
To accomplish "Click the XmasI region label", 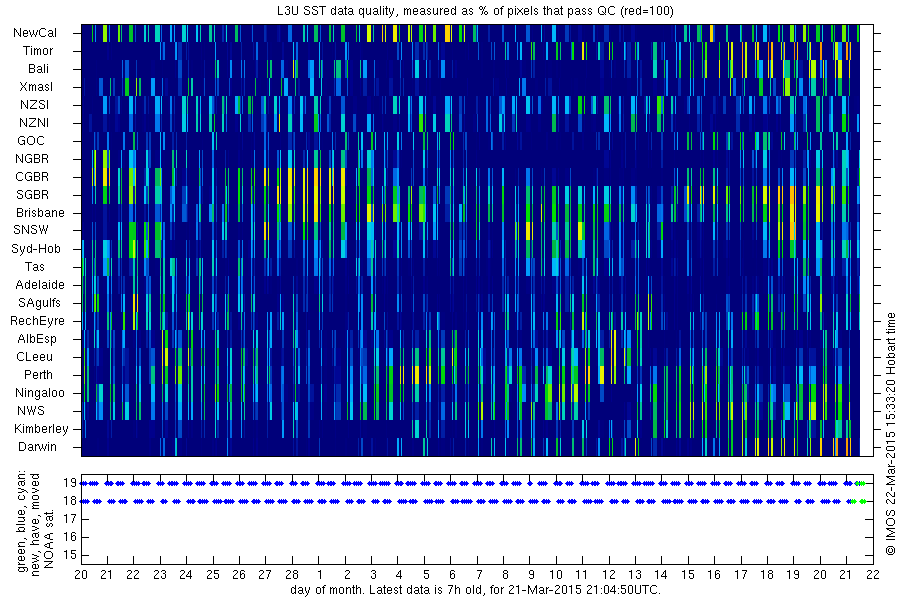I will coord(36,87).
